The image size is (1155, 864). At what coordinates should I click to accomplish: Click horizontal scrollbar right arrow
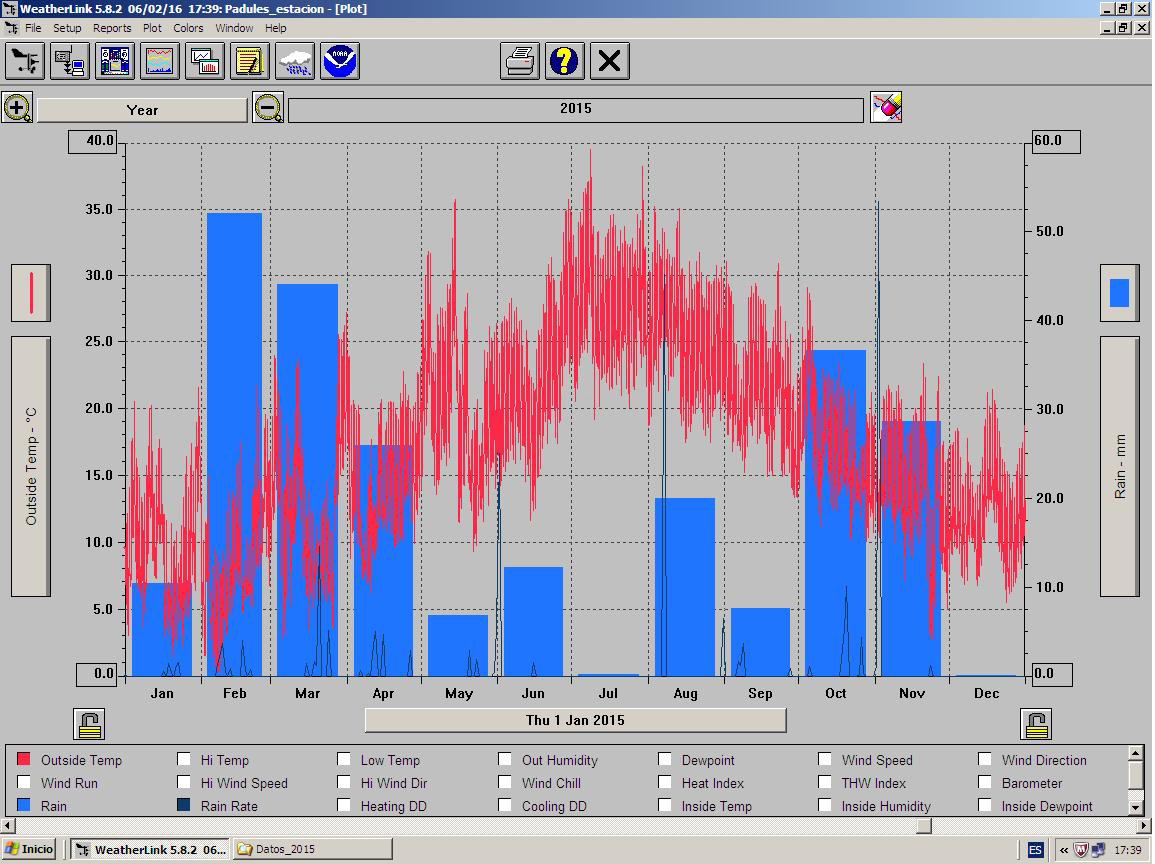click(1144, 826)
